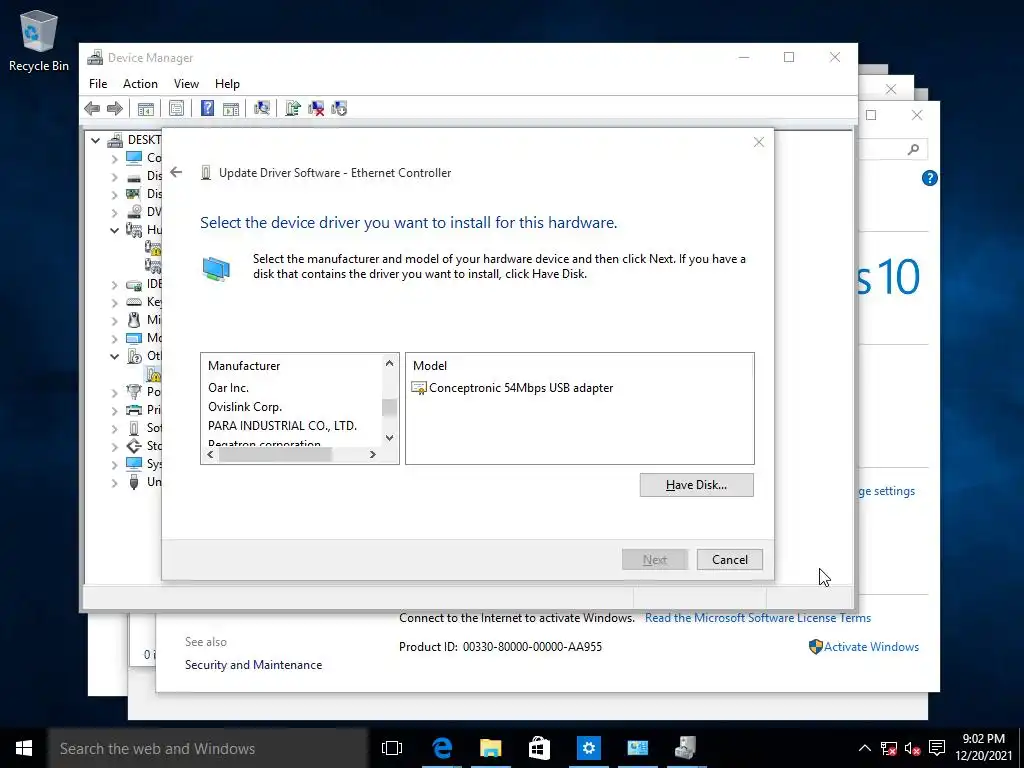Viewport: 1024px width, 768px height.
Task: Expand the 'Sys' System devices category
Action: click(114, 464)
